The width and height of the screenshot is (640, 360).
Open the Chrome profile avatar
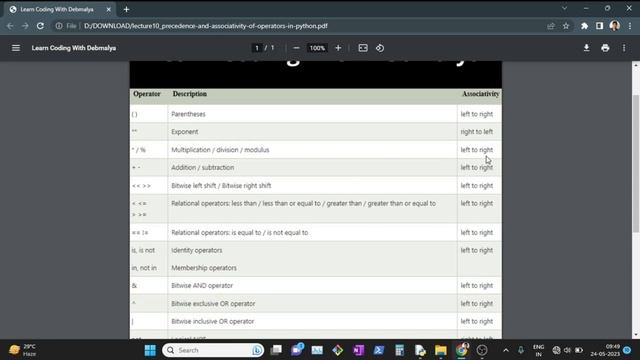point(614,26)
